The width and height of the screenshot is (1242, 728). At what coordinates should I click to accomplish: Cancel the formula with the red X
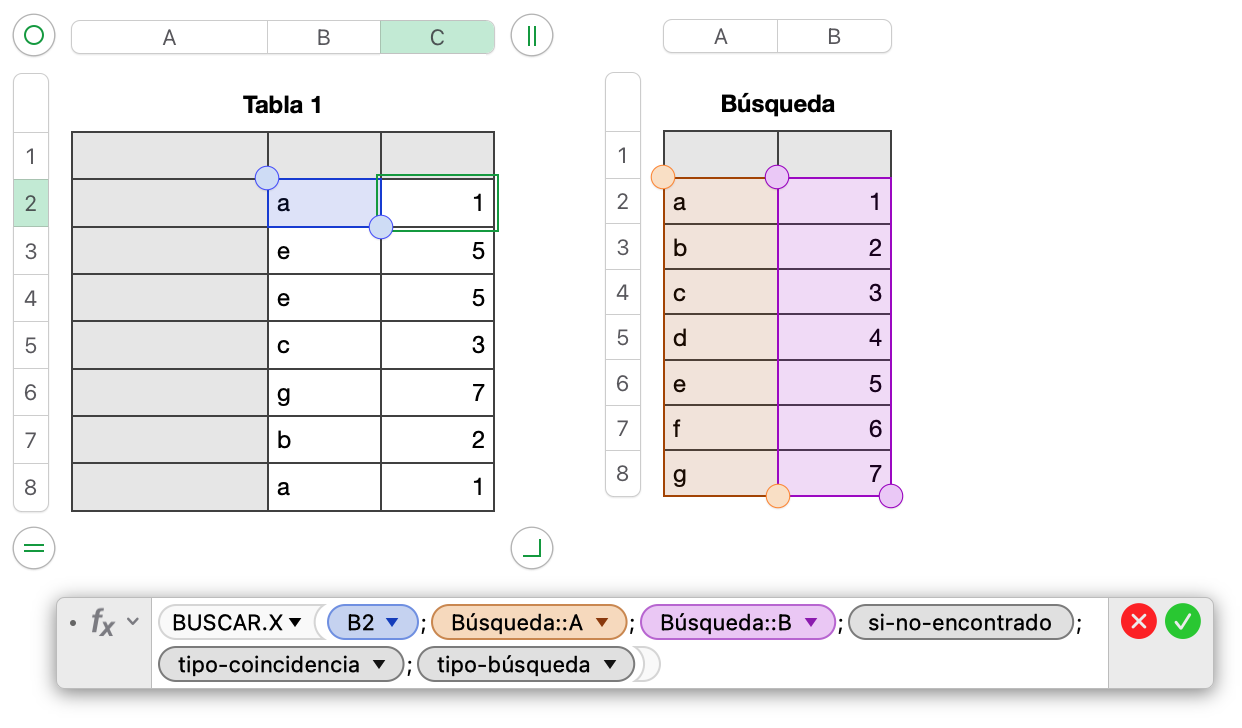(x=1138, y=622)
